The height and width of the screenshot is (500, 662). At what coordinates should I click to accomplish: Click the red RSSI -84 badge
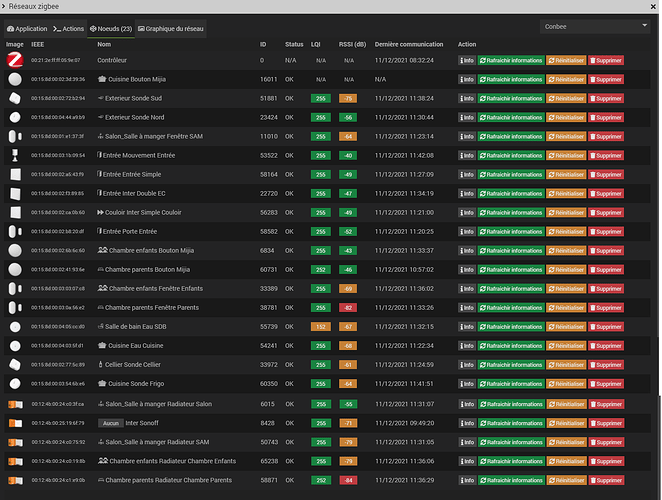point(348,480)
